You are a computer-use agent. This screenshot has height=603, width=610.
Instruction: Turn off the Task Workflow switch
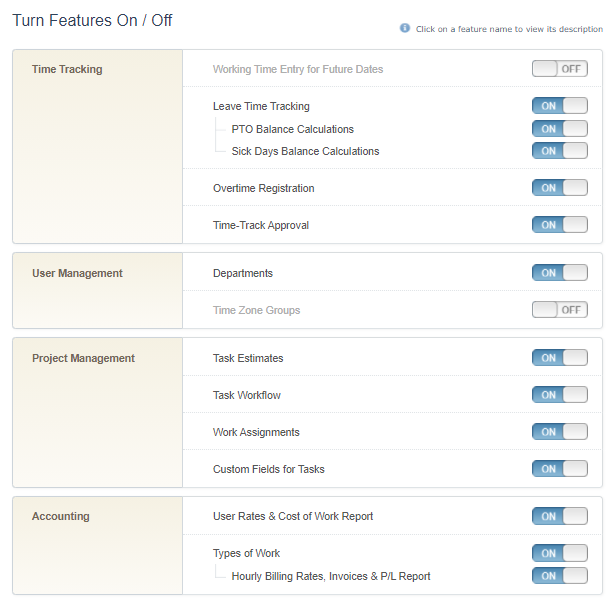pos(559,395)
